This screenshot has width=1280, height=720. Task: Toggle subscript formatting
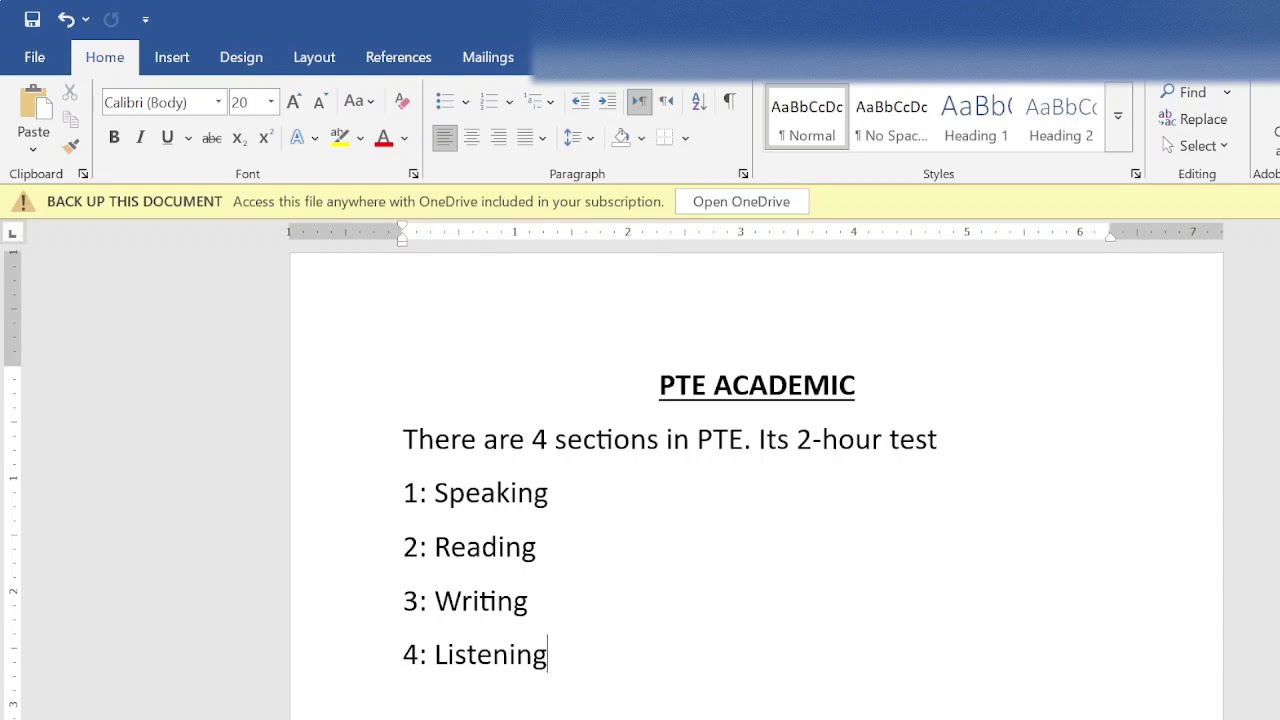[239, 138]
